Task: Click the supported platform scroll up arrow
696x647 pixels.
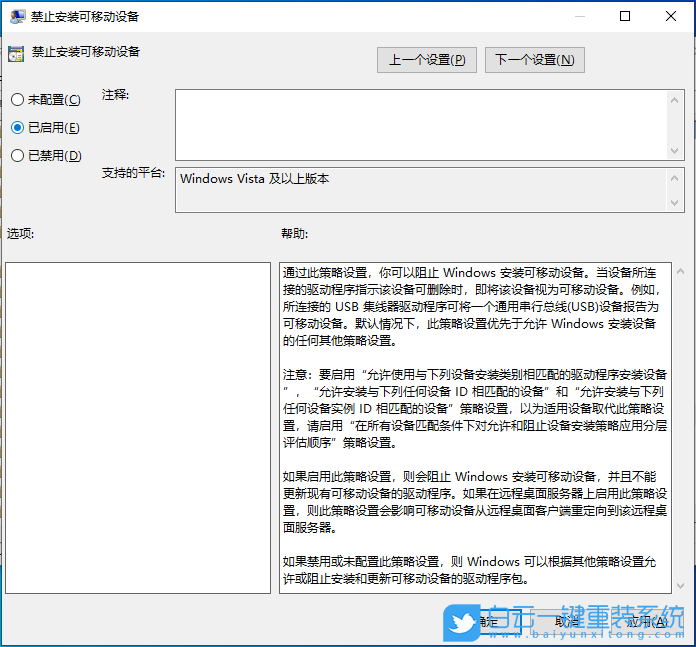Action: point(674,178)
